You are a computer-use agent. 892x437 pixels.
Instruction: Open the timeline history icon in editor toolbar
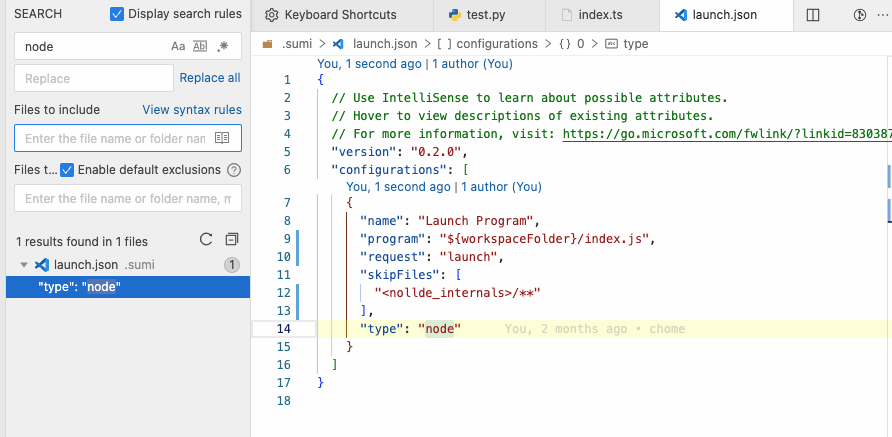860,15
